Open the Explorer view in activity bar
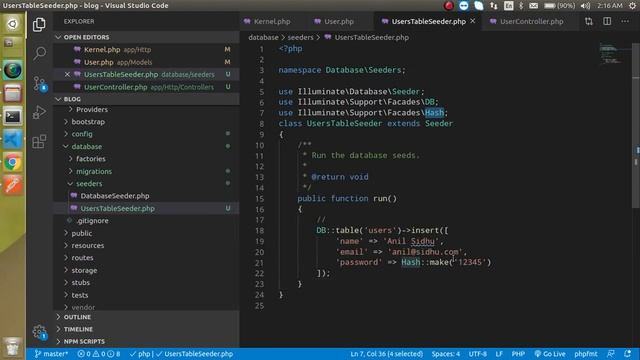The width and height of the screenshot is (640, 360). click(x=39, y=24)
